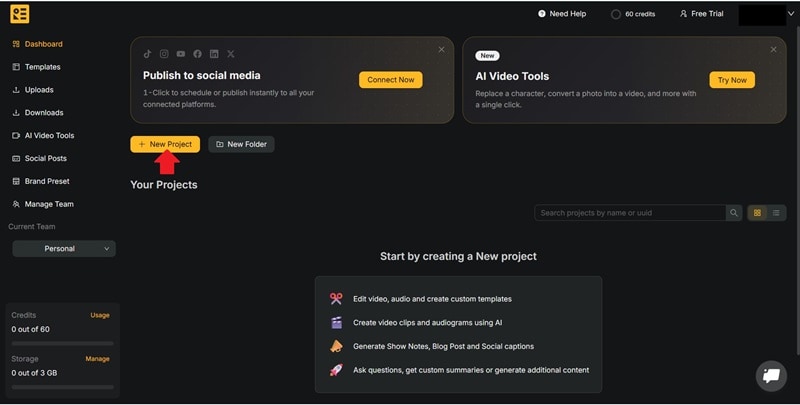The height and width of the screenshot is (405, 800).
Task: Open Need Help
Action: pos(562,14)
